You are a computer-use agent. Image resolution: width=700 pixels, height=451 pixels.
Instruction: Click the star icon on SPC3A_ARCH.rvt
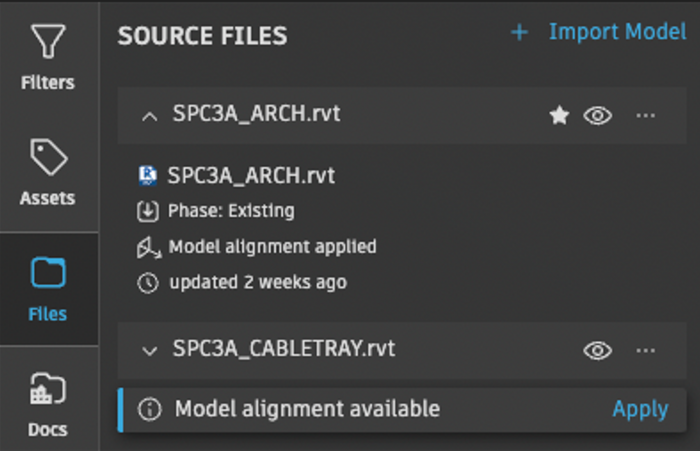(x=559, y=116)
